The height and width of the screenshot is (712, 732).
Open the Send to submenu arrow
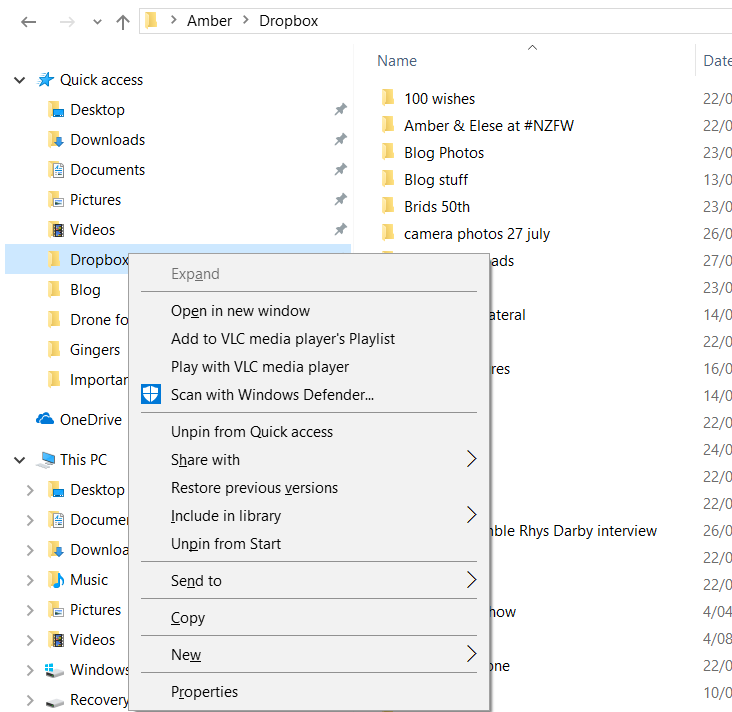472,580
